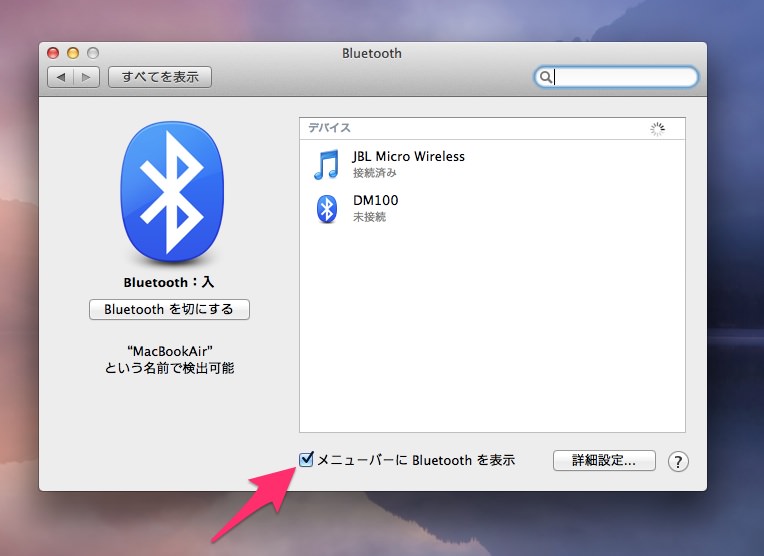Close the Bluetooth window with red button

tap(53, 53)
